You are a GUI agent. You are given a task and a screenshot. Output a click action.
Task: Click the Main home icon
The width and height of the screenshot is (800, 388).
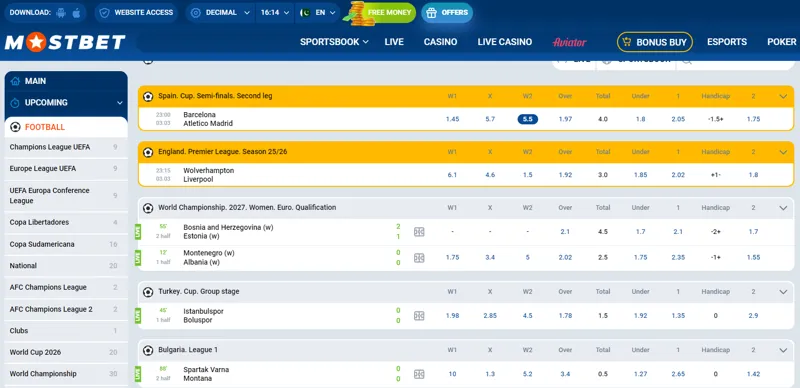click(15, 81)
